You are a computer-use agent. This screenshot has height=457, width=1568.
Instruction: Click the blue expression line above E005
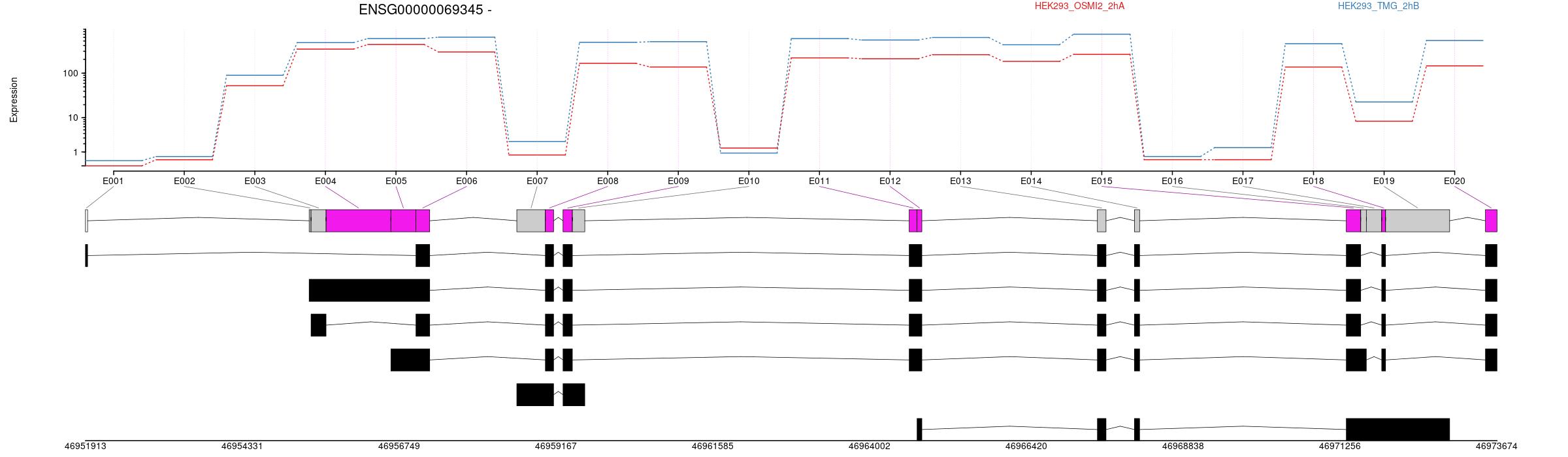click(396, 39)
